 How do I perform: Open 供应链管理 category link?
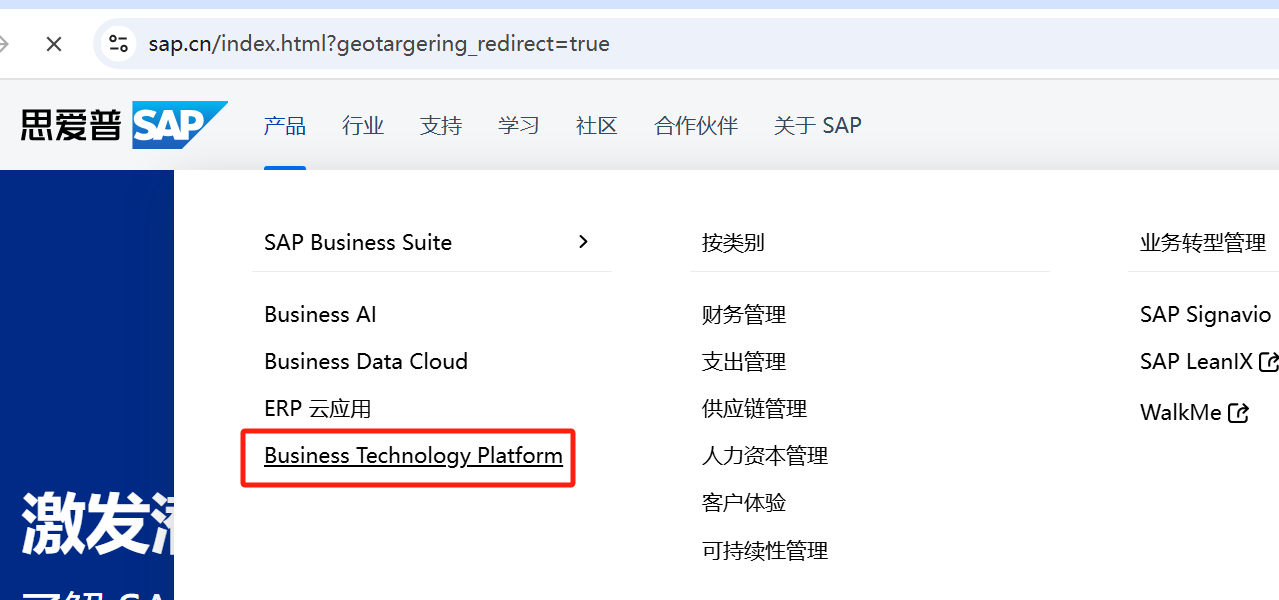(x=754, y=408)
